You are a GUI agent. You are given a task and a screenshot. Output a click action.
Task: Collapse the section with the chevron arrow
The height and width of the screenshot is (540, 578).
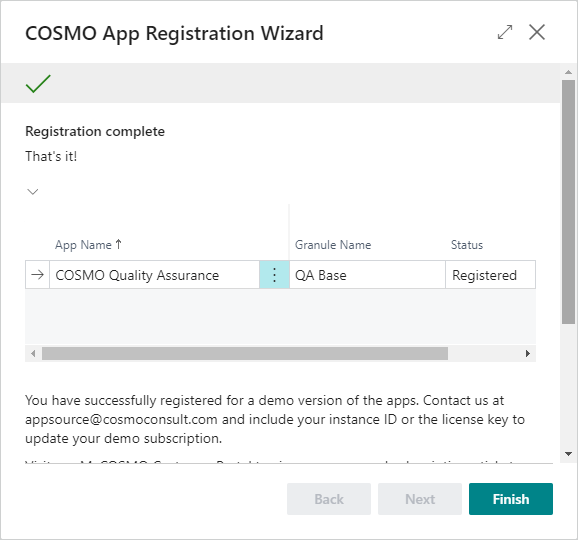(33, 192)
